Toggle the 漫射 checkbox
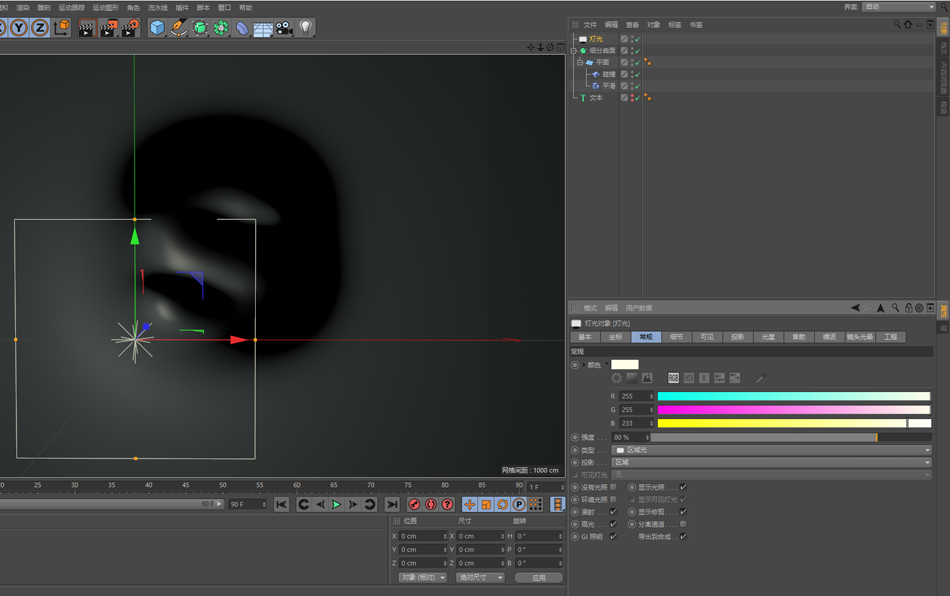 coord(613,512)
